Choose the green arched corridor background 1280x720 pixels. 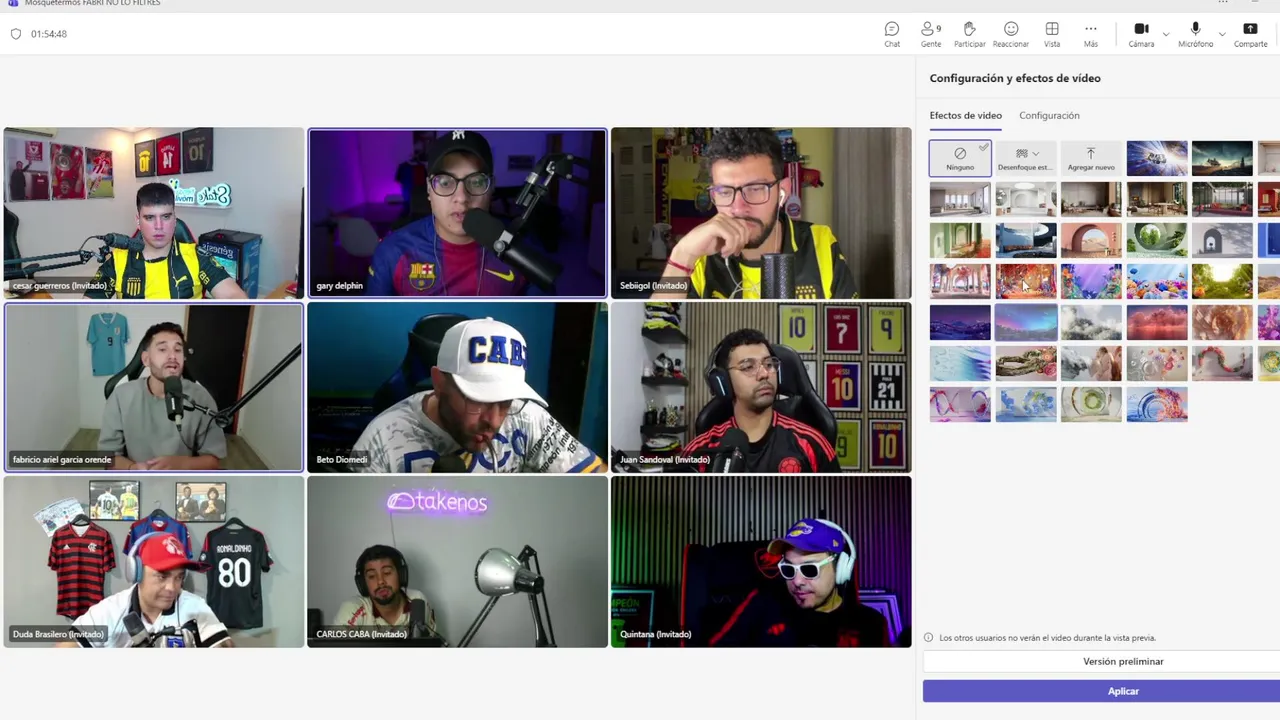[960, 240]
